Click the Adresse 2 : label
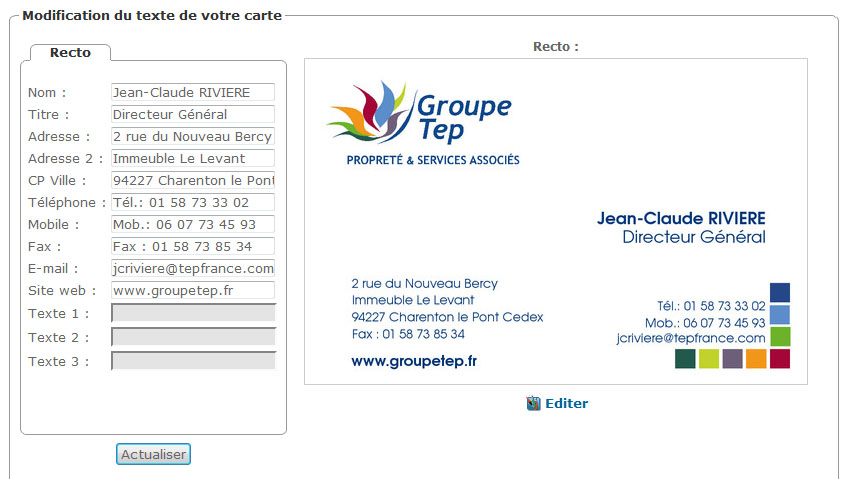Image resolution: width=850 pixels, height=479 pixels. pos(66,159)
